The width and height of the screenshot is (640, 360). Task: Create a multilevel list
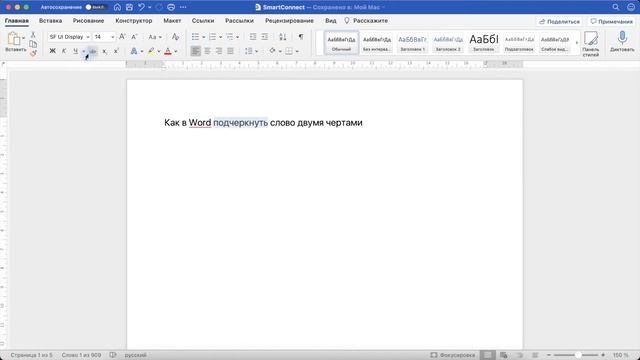click(x=230, y=37)
